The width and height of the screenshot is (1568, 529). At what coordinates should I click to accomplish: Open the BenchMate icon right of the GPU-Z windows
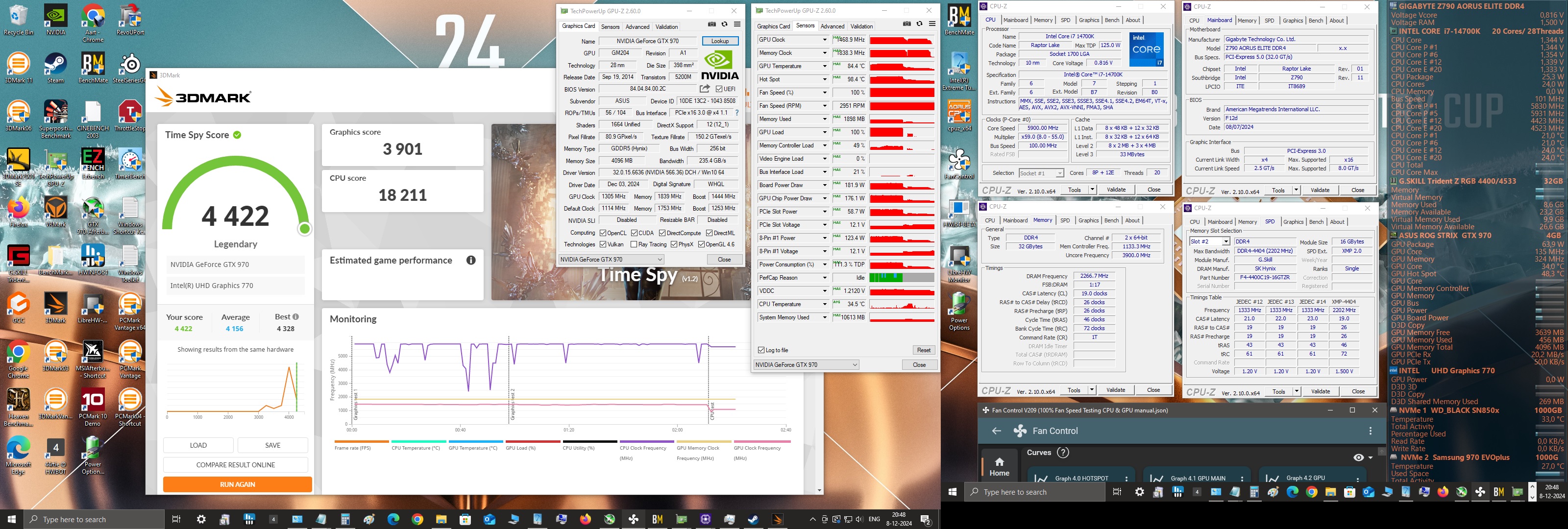(959, 20)
